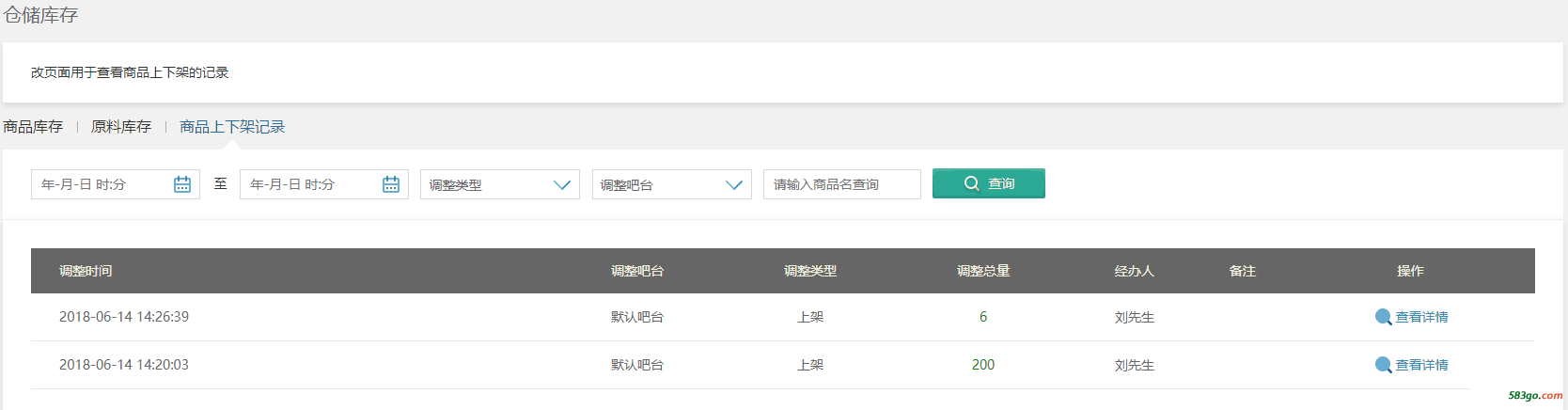This screenshot has width=1568, height=410.
Task: Click the 调整时间 column header
Action: (x=86, y=271)
